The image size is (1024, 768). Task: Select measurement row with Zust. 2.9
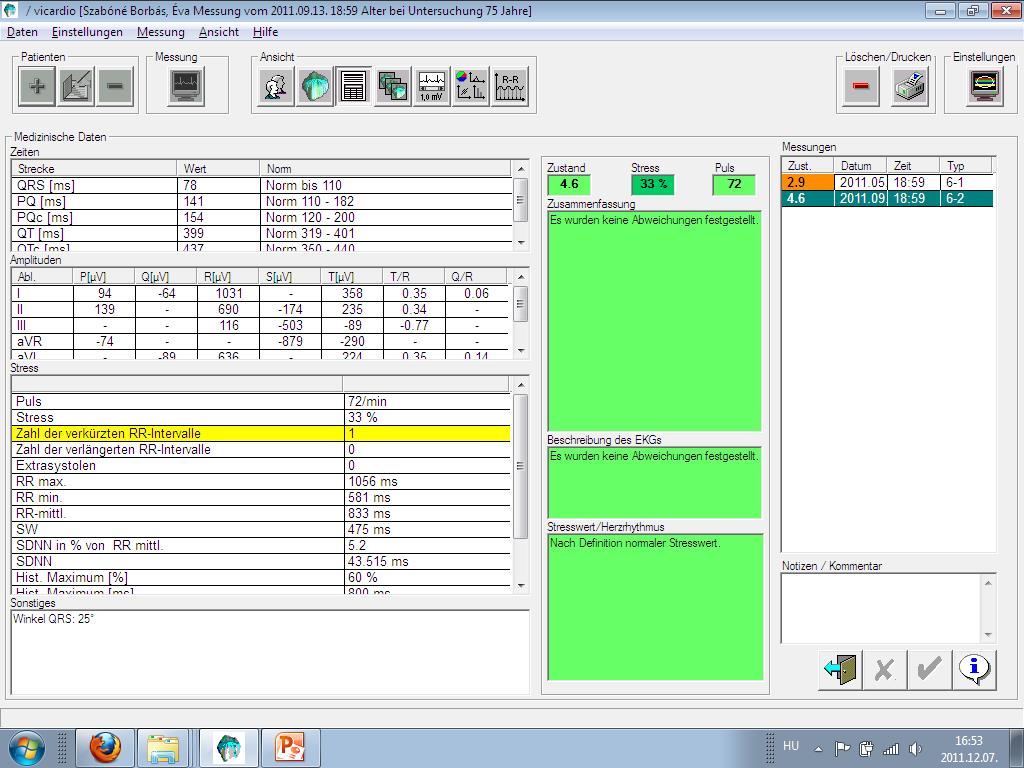tap(887, 182)
